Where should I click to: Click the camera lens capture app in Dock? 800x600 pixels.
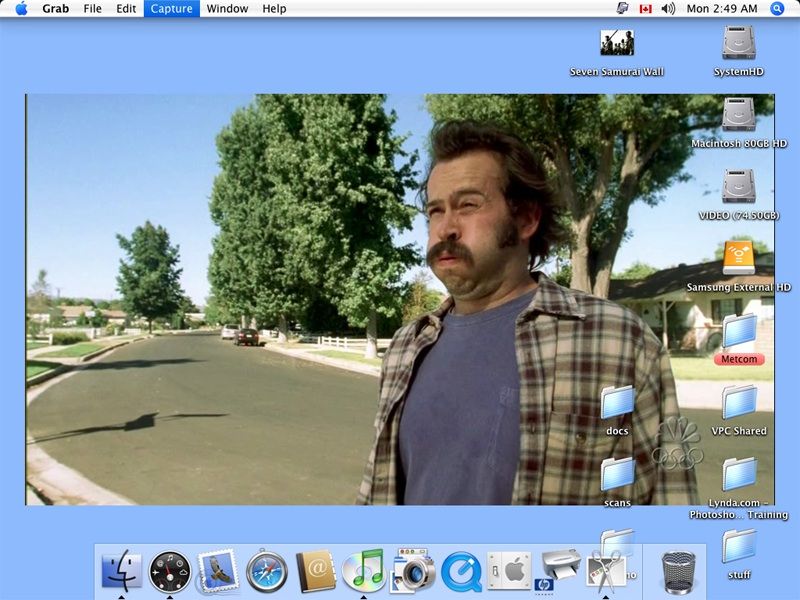[x=412, y=571]
